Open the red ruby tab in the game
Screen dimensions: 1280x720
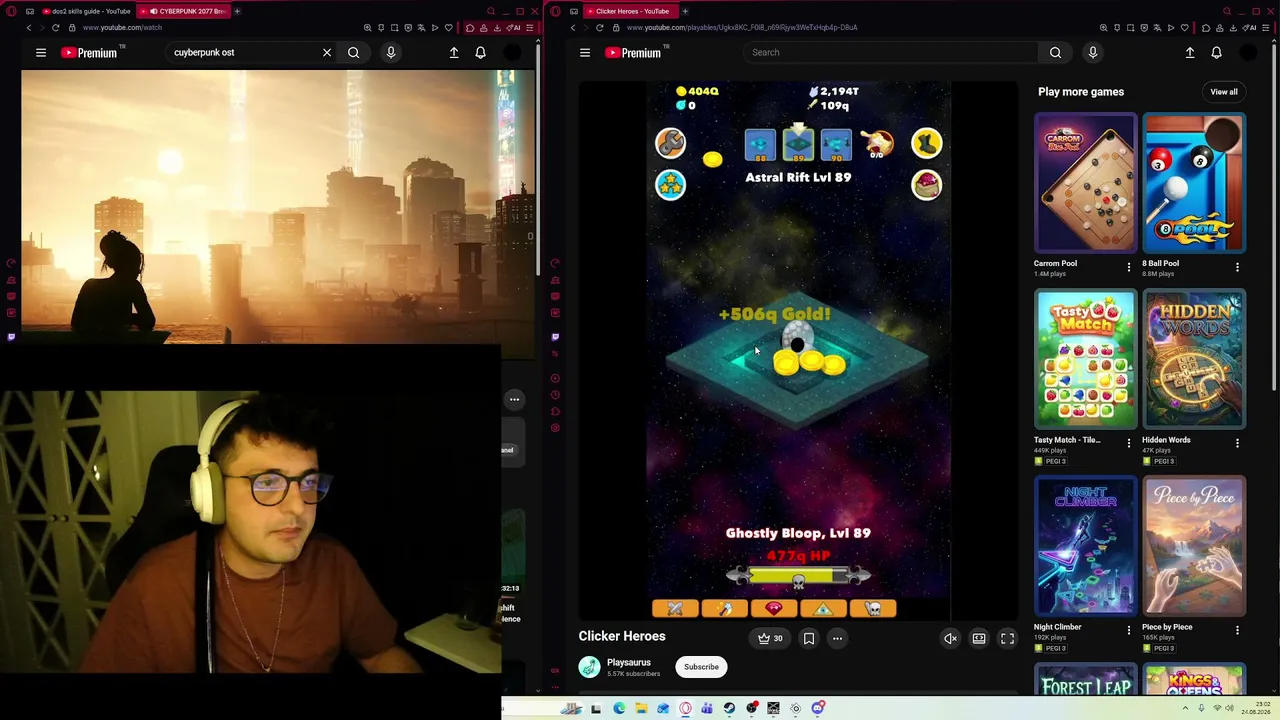coord(773,608)
